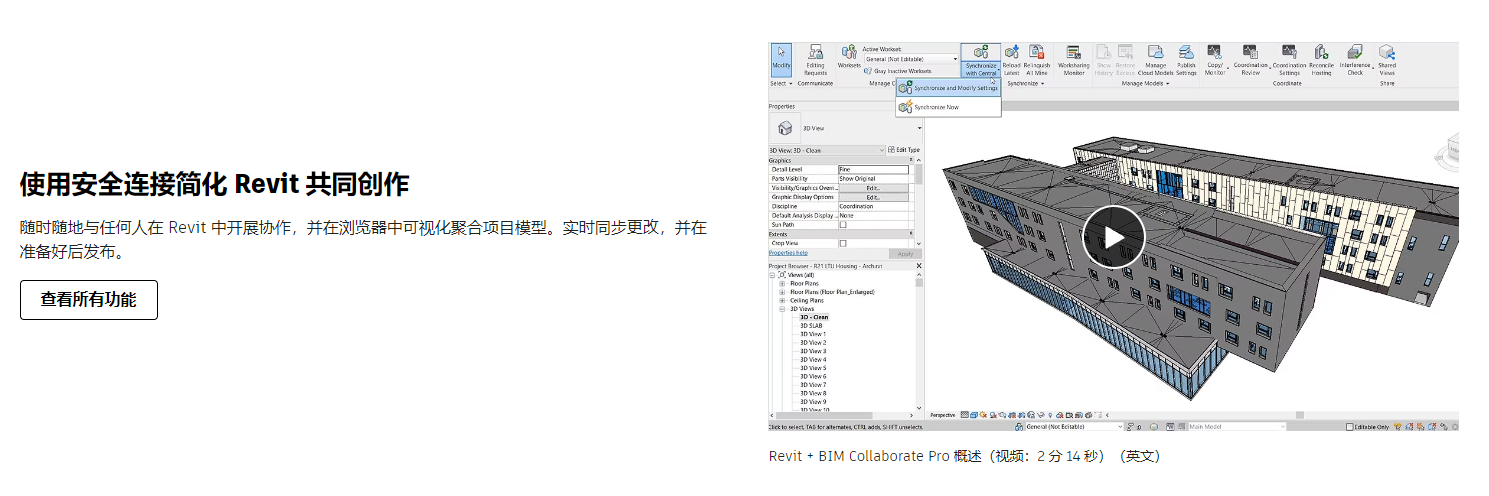The image size is (1489, 496).
Task: Open the Worksharing Monitor
Action: pos(1074,59)
